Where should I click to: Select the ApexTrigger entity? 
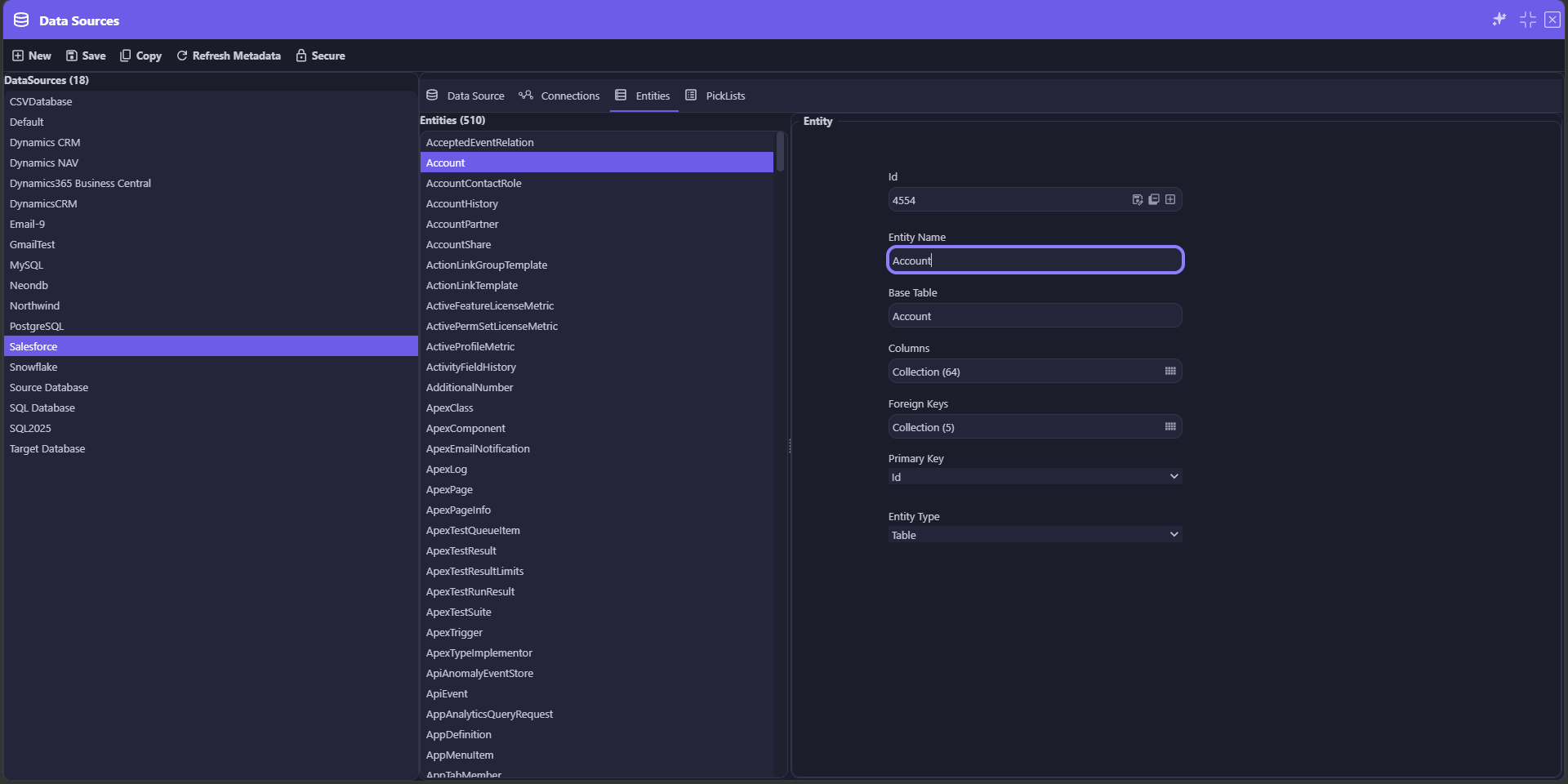pos(597,632)
